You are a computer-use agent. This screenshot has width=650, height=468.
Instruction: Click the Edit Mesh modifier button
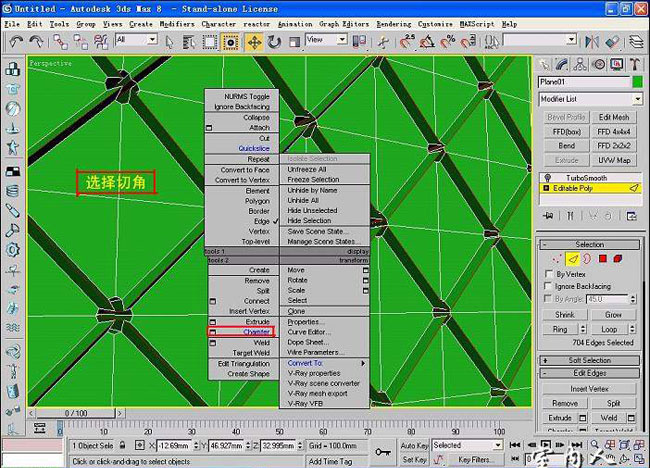(x=614, y=117)
